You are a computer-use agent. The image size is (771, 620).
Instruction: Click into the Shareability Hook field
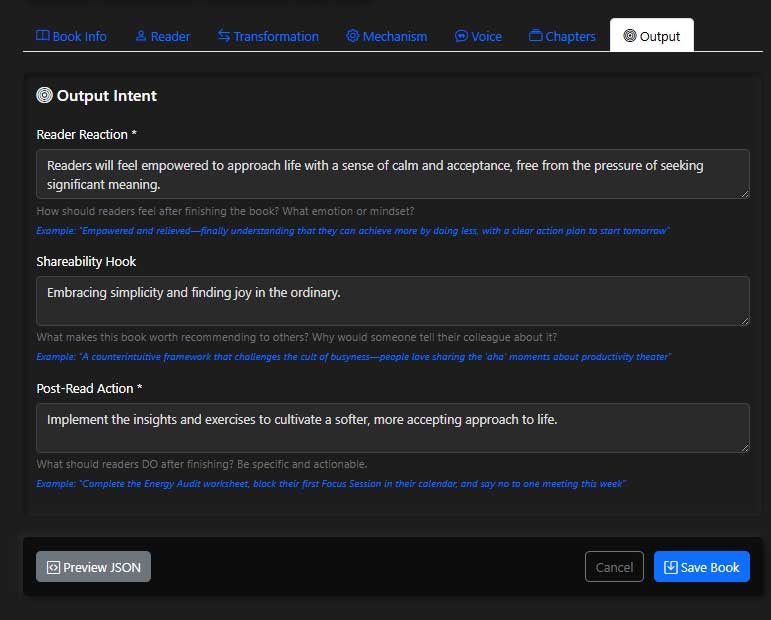(392, 300)
